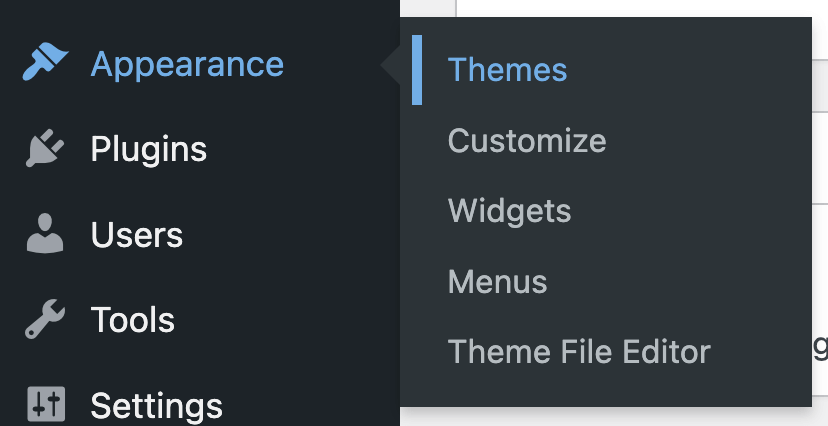Click the Users person icon
Viewport: 828px width, 426px height.
tap(45, 235)
